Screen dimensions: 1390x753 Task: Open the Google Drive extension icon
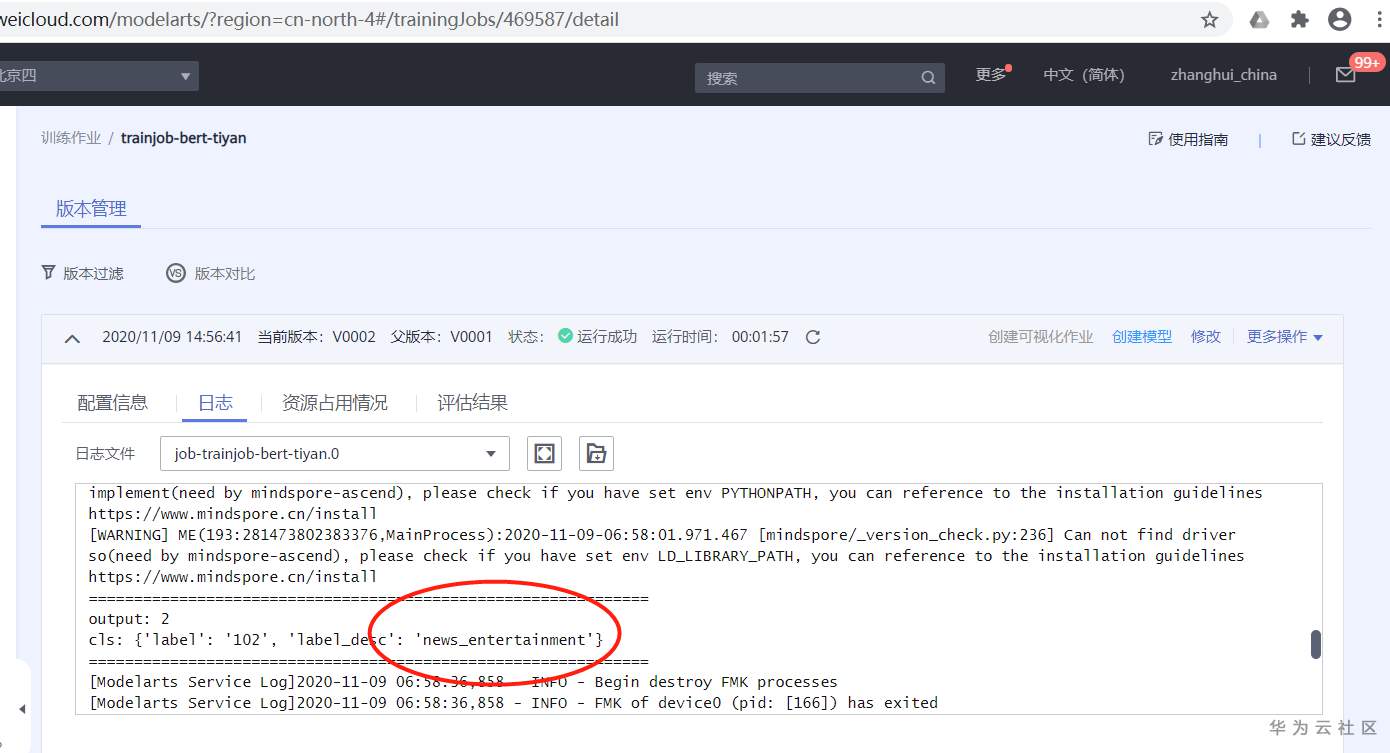pos(1260,20)
